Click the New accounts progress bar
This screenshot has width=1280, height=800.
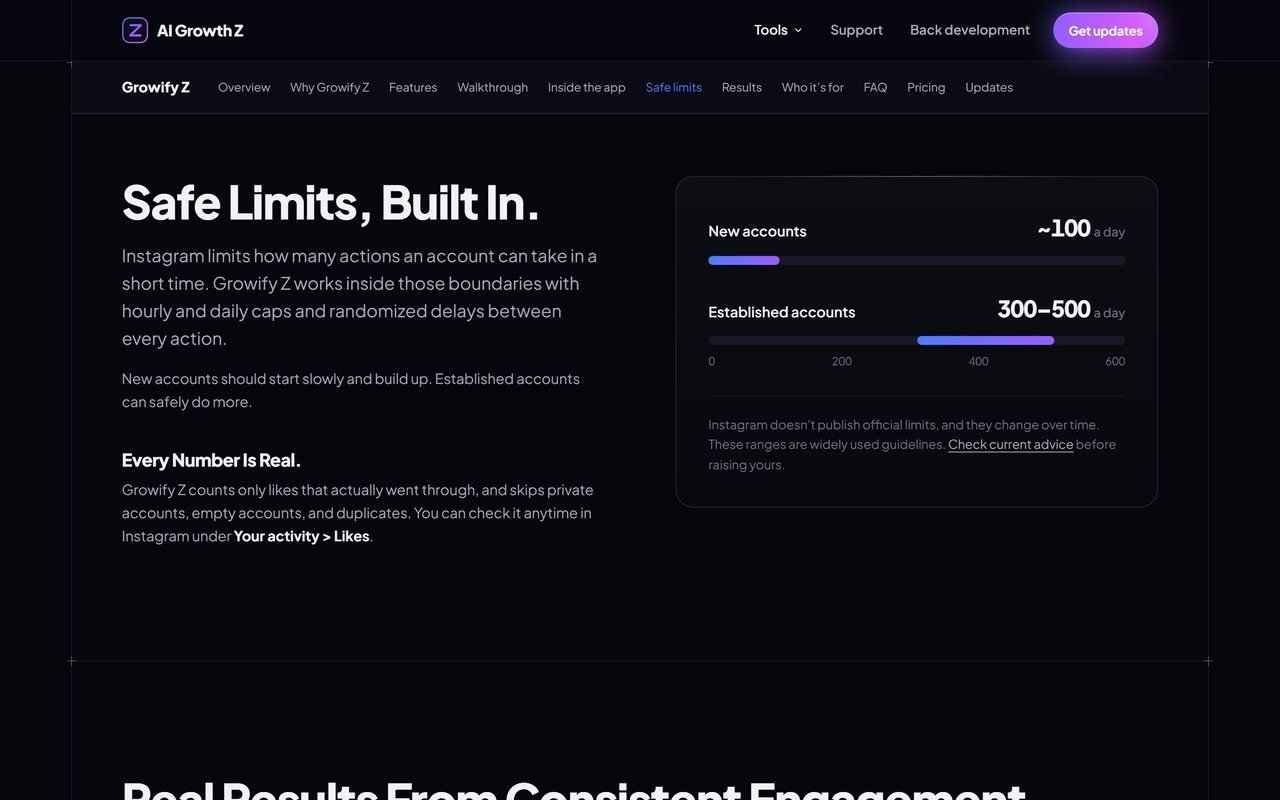[917, 260]
